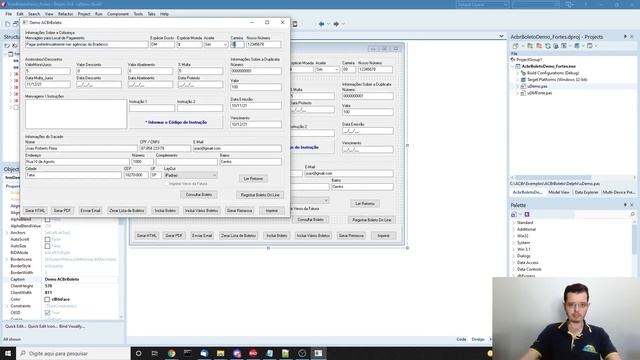Open the Project menu

[84, 14]
